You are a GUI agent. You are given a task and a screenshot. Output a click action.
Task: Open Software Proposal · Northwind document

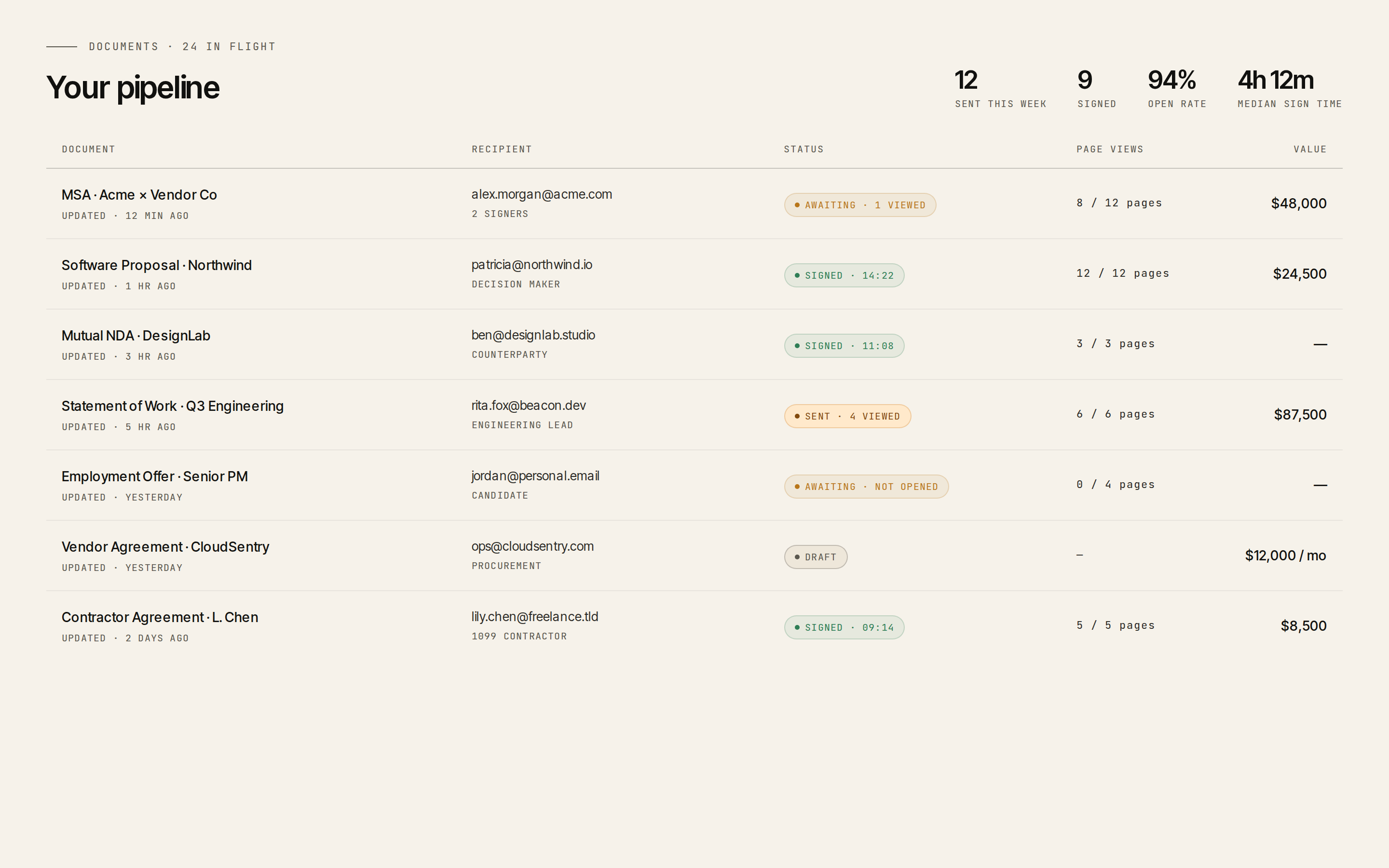[157, 265]
